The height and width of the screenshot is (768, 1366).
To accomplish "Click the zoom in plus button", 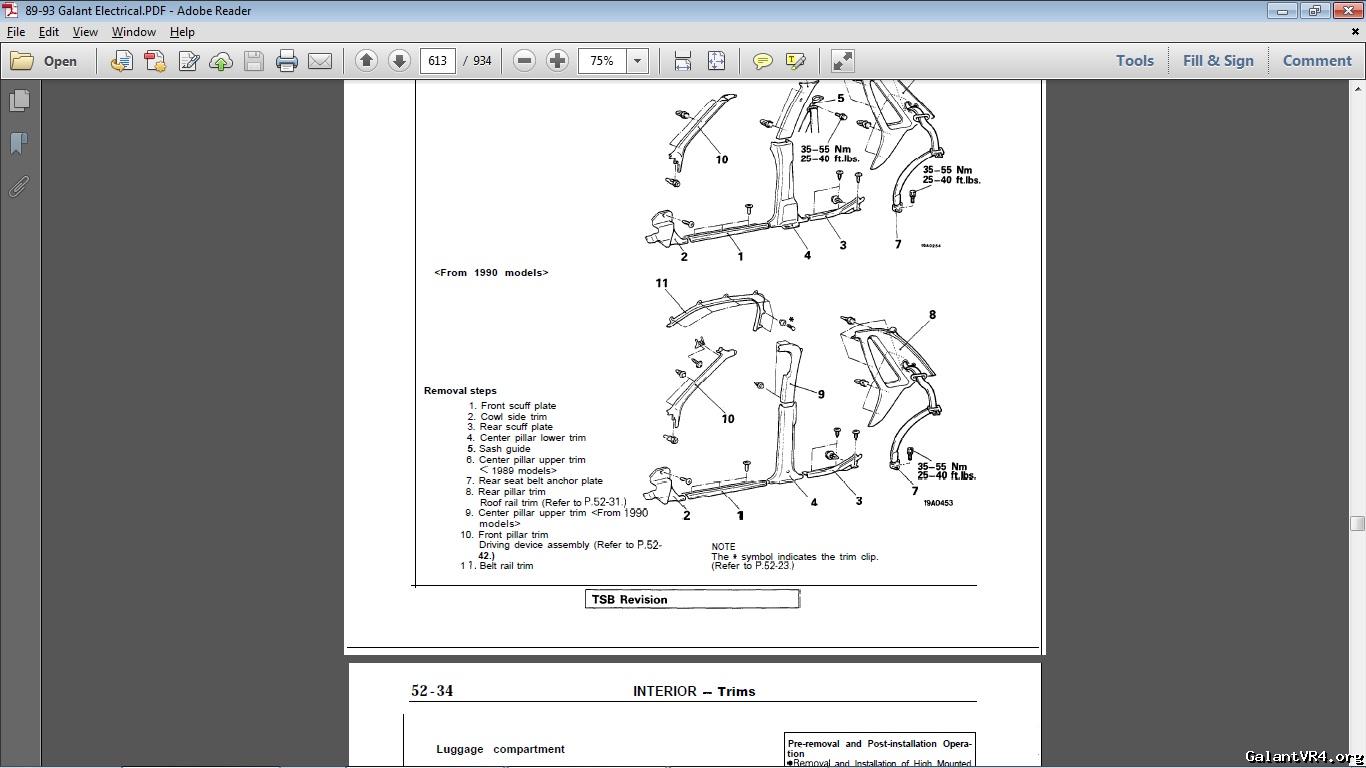I will point(557,61).
